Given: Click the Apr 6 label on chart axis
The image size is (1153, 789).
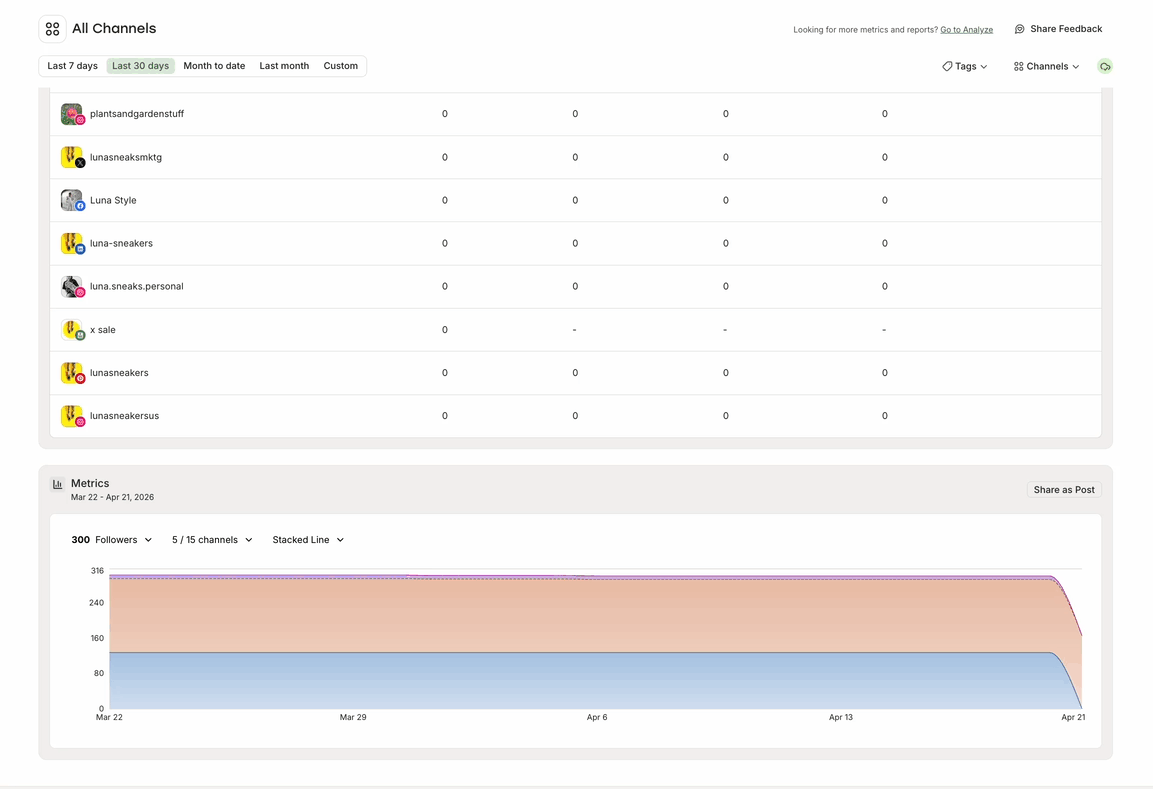Looking at the screenshot, I should tap(597, 717).
